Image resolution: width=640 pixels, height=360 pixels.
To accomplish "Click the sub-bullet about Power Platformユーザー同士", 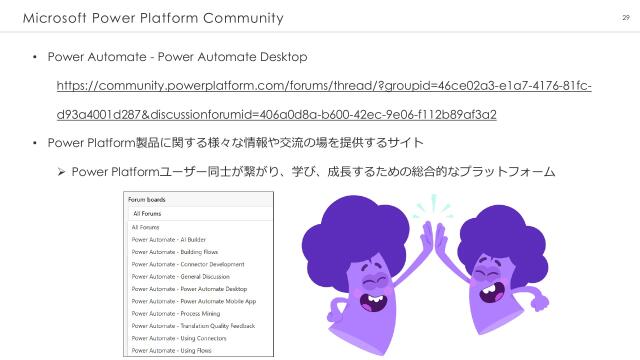I will click(313, 171).
